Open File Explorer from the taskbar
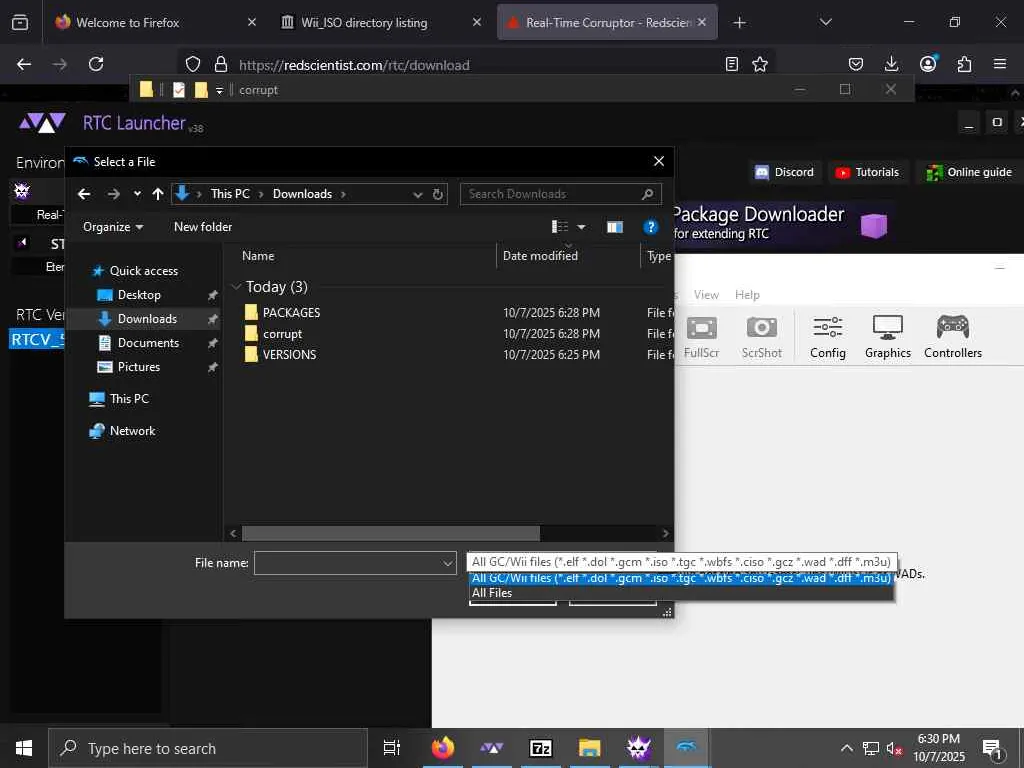The width and height of the screenshot is (1024, 768). [589, 748]
